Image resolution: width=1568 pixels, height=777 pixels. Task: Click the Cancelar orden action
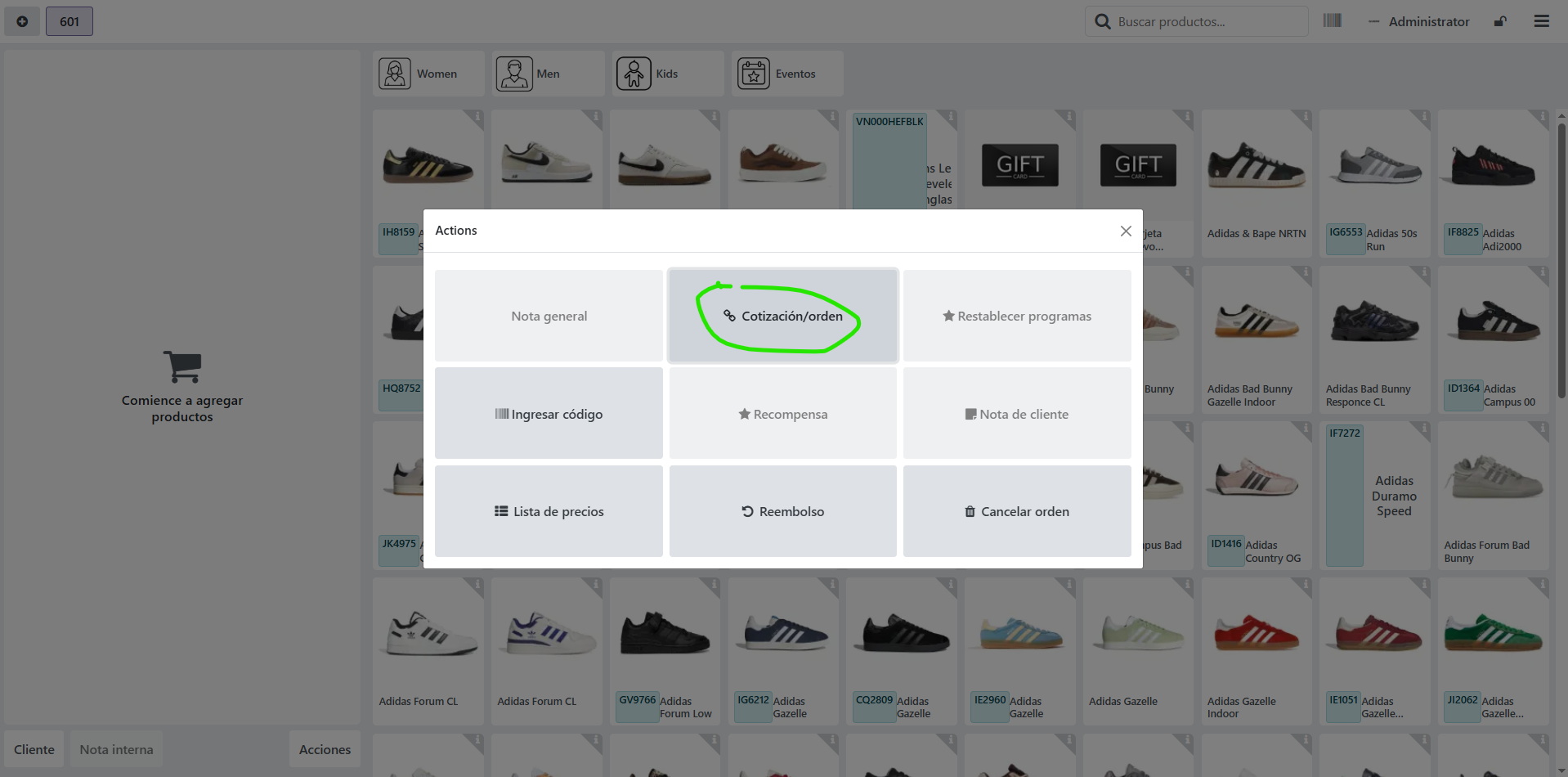pyautogui.click(x=1017, y=511)
